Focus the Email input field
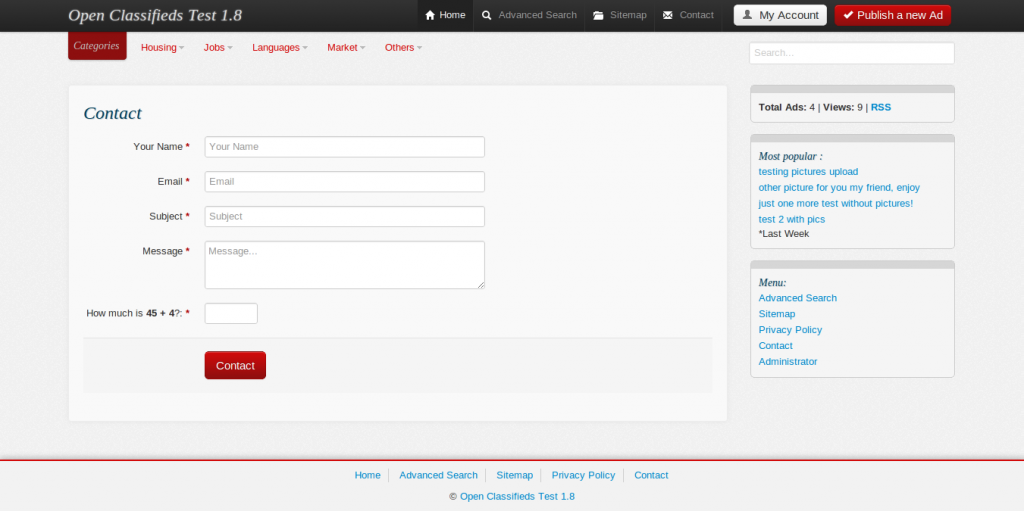Image resolution: width=1024 pixels, height=511 pixels. (x=345, y=182)
